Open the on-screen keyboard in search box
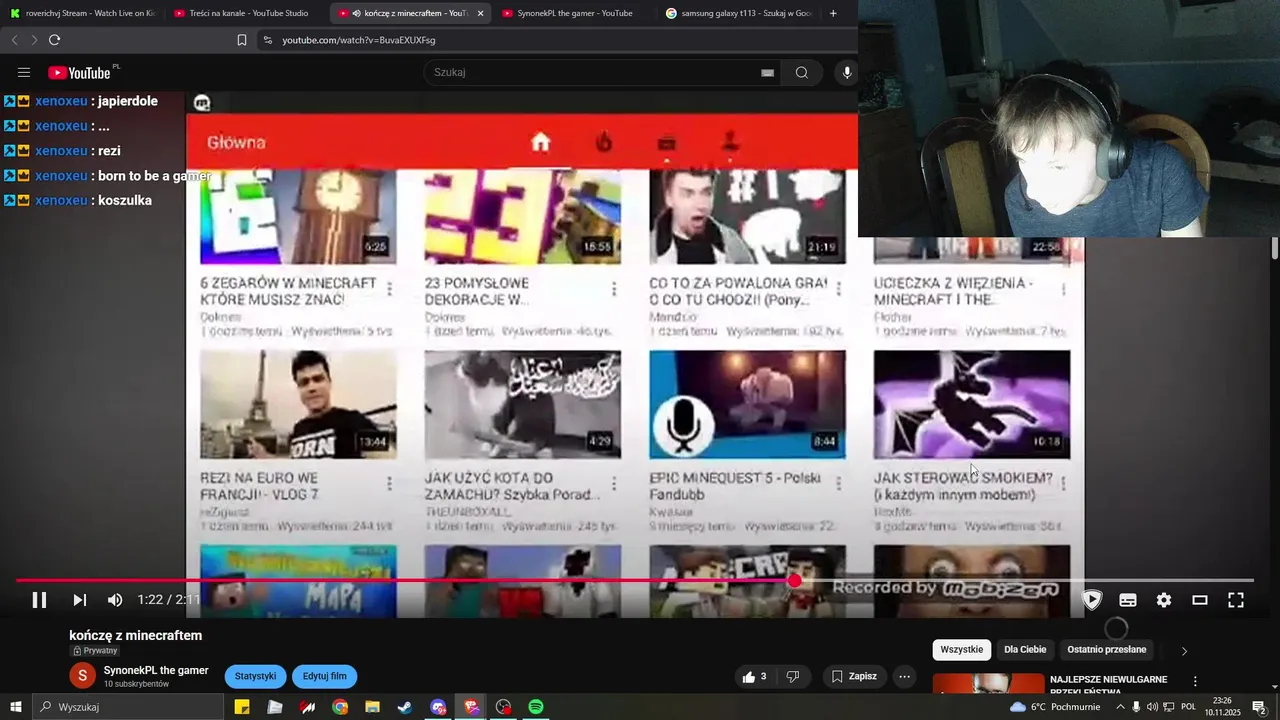This screenshot has height=720, width=1280. (x=767, y=72)
